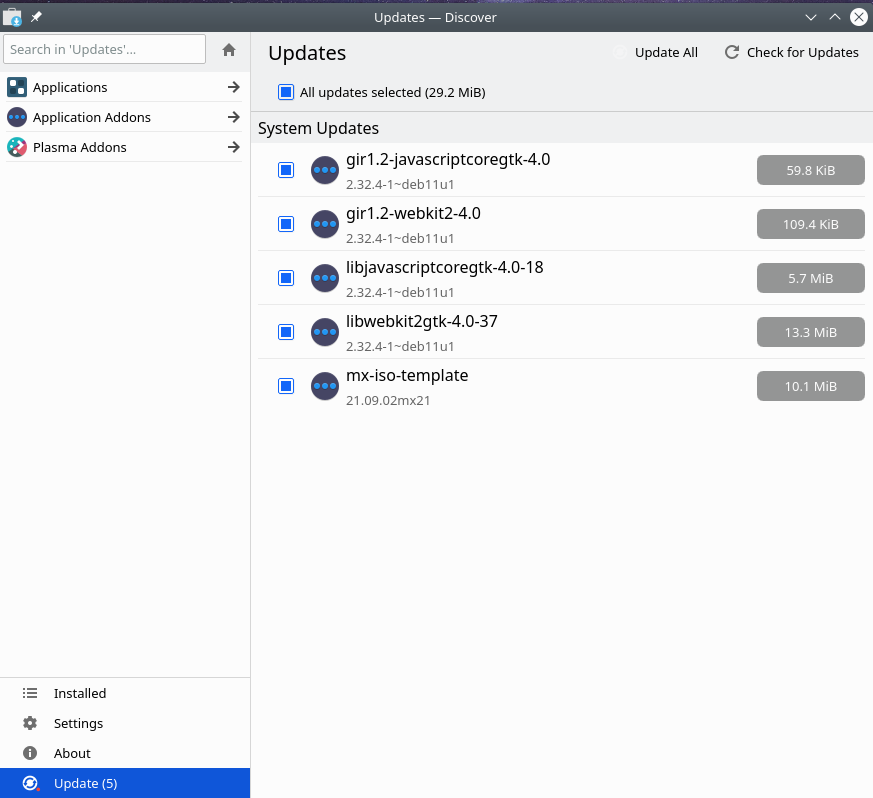This screenshot has width=873, height=798.
Task: Click the Search in 'Updates' field
Action: click(105, 49)
